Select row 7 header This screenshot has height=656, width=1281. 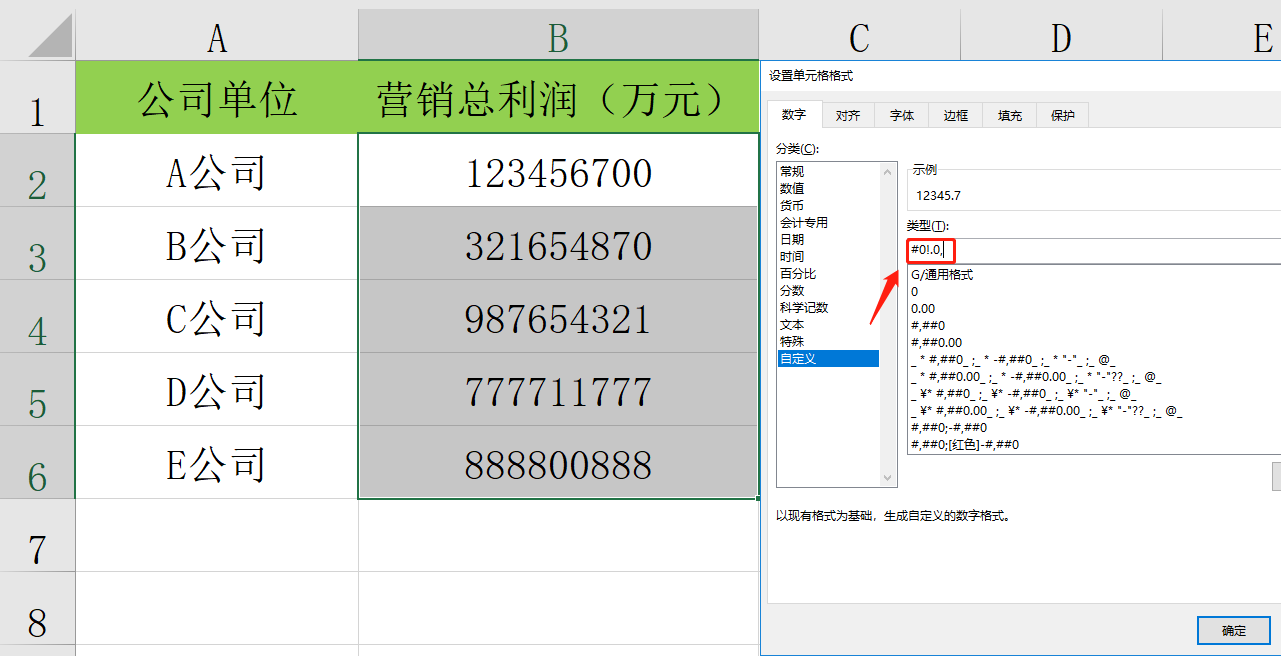(37, 535)
